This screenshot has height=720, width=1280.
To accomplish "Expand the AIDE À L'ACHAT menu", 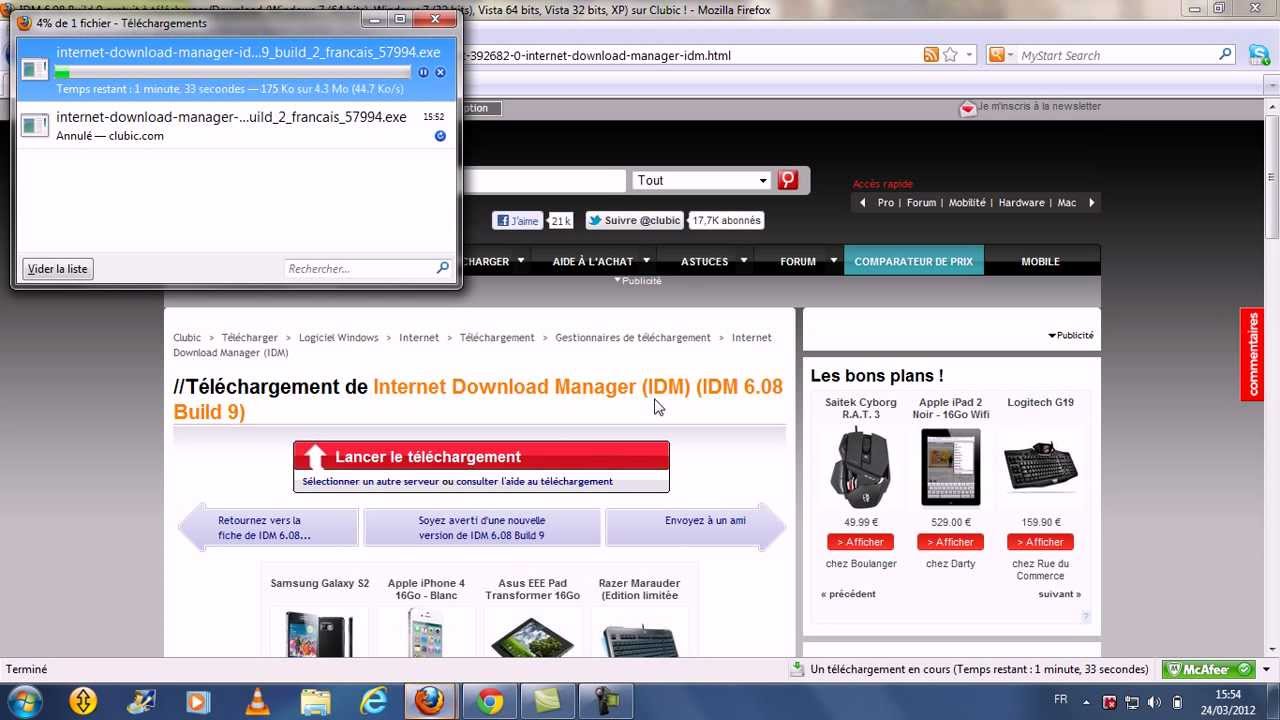I will (646, 261).
